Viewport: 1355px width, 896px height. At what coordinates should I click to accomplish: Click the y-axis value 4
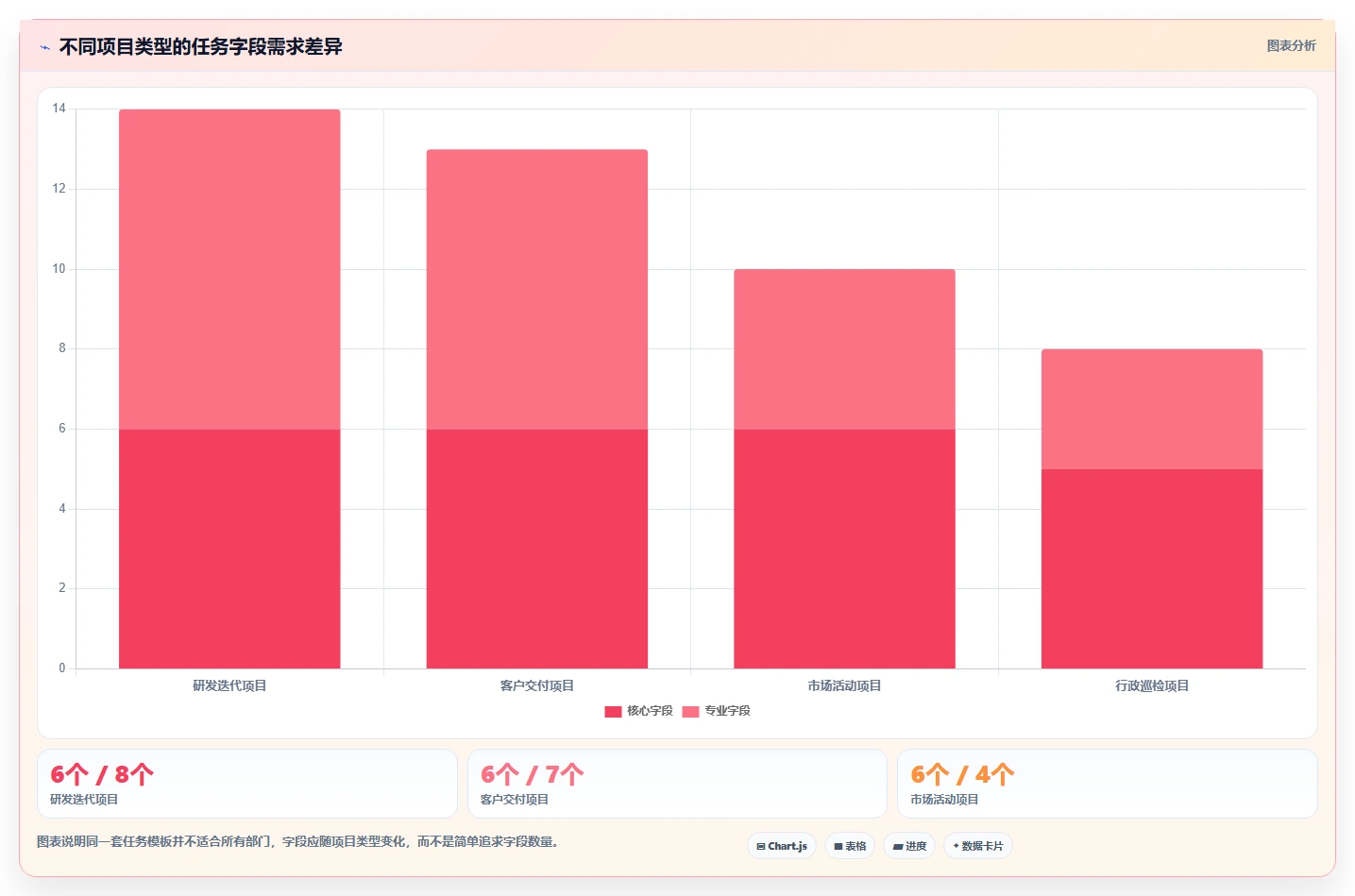(62, 509)
